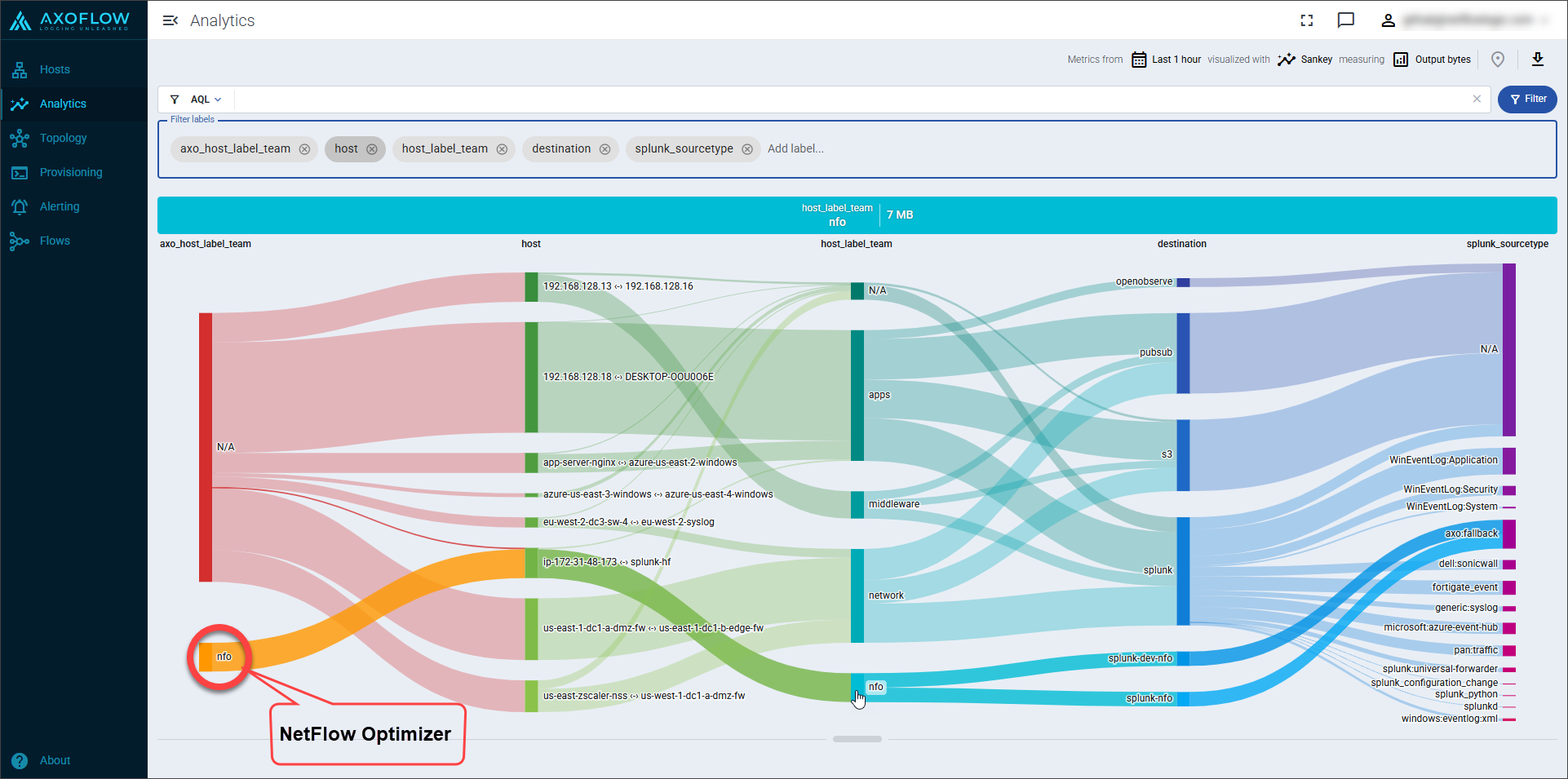Screen dimensions: 1568x779
Task: Clear the AQL query with X icon
Action: tap(1477, 99)
